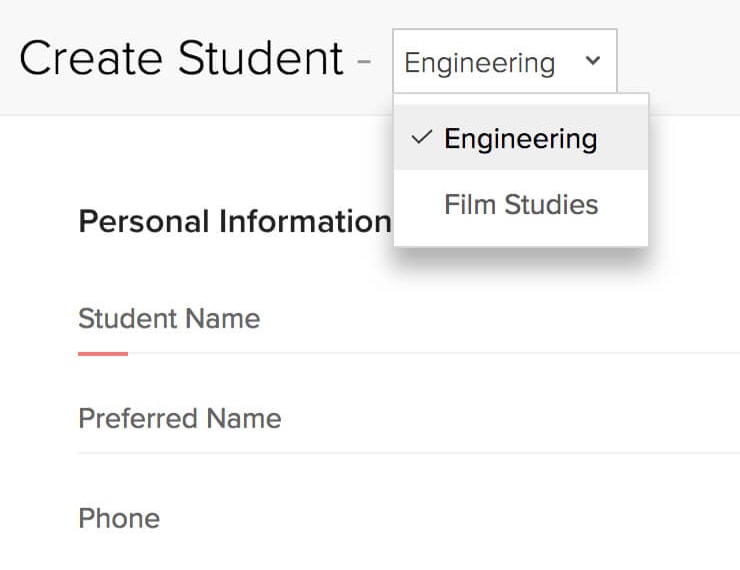Click the Student Name label text

(169, 319)
